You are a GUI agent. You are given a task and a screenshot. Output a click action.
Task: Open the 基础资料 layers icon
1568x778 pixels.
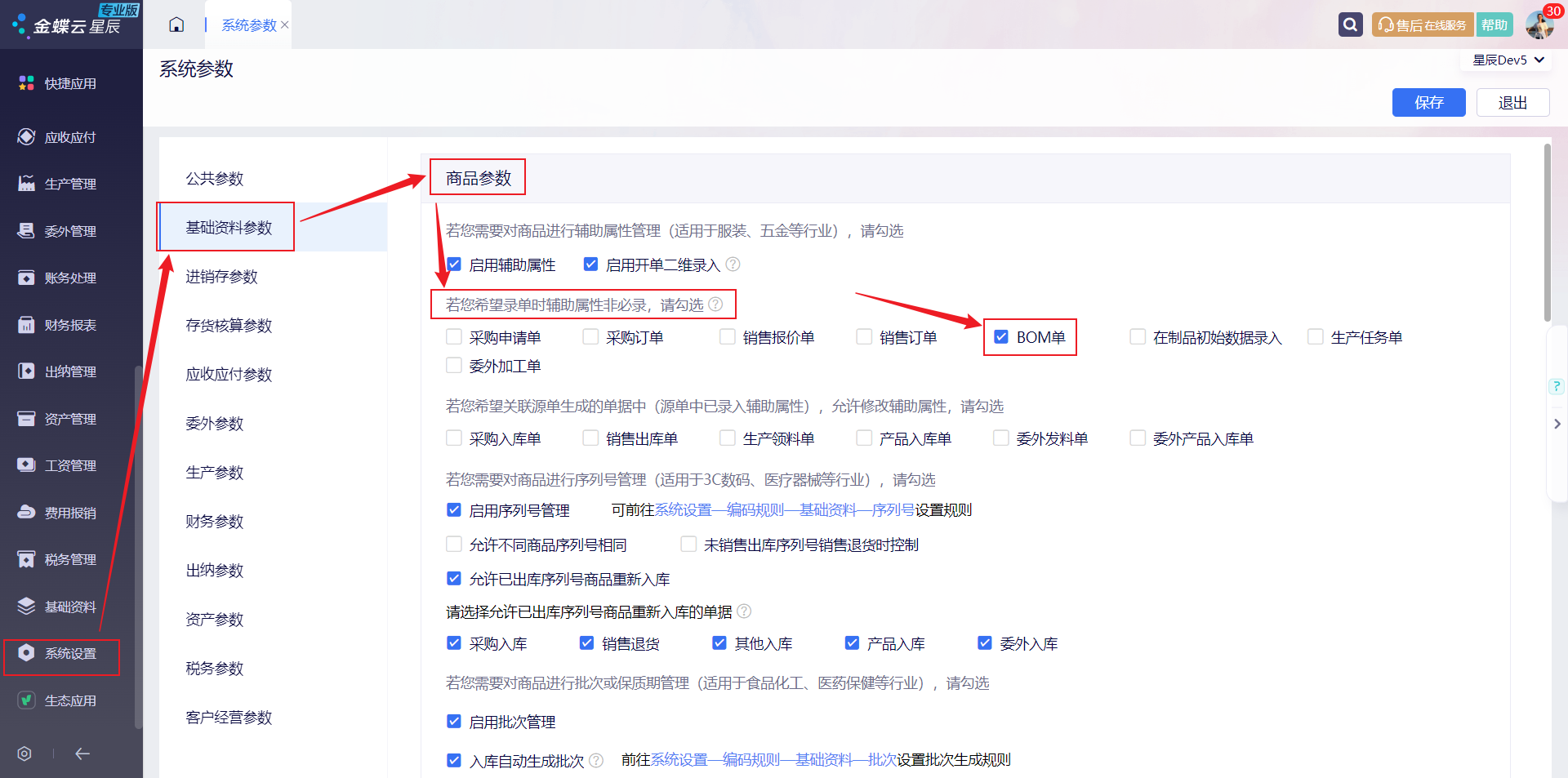click(26, 607)
